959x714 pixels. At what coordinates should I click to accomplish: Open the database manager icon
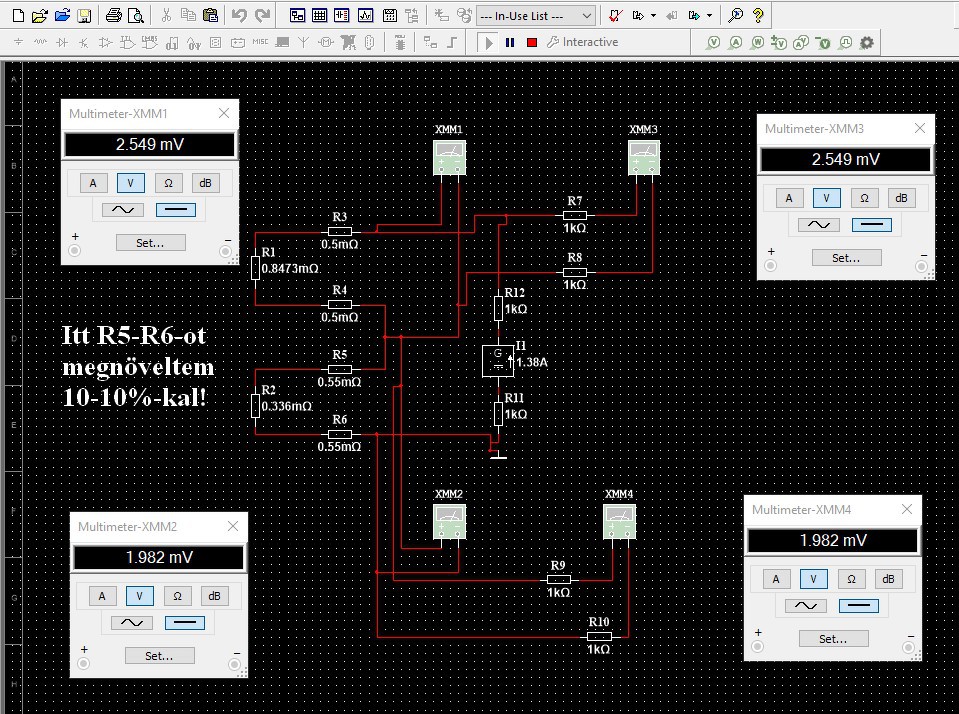click(x=464, y=16)
